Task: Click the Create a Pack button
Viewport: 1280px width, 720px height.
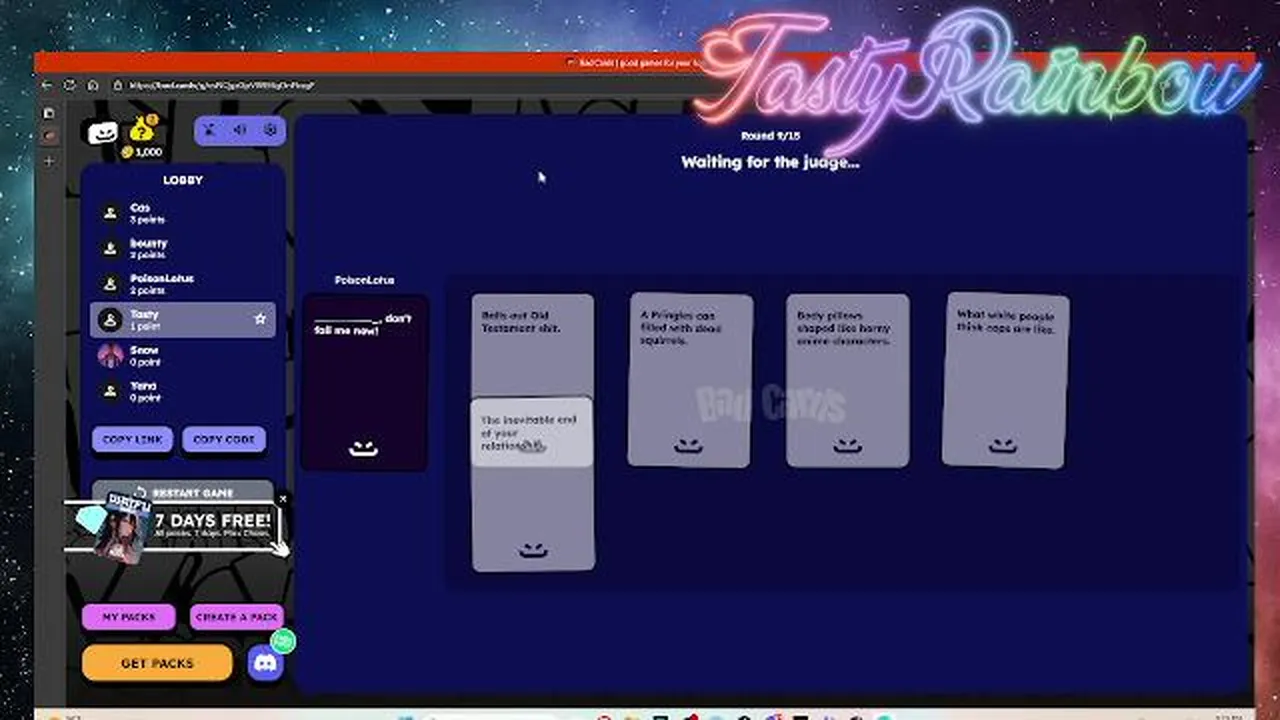Action: 237,617
